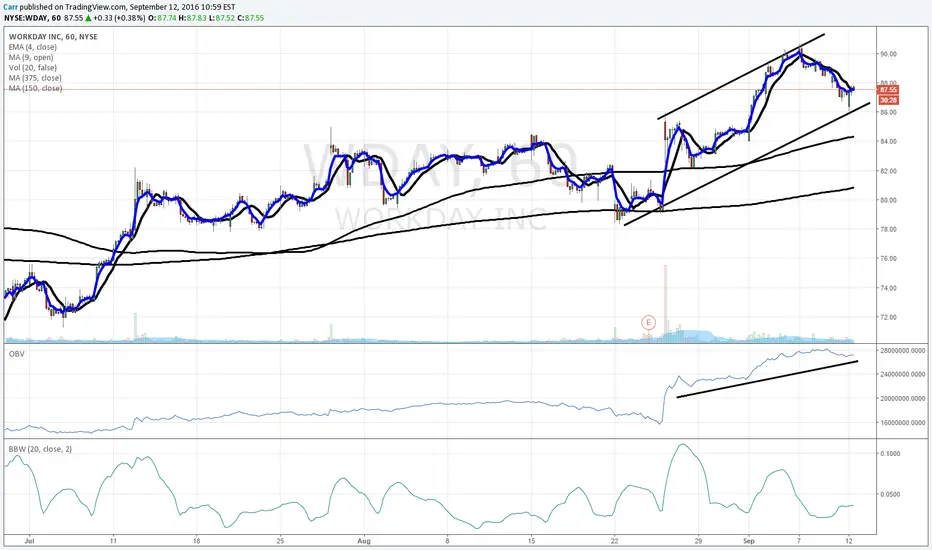This screenshot has width=932, height=550.
Task: Click the +0.33 (+0.38%) change value
Action: (x=119, y=18)
